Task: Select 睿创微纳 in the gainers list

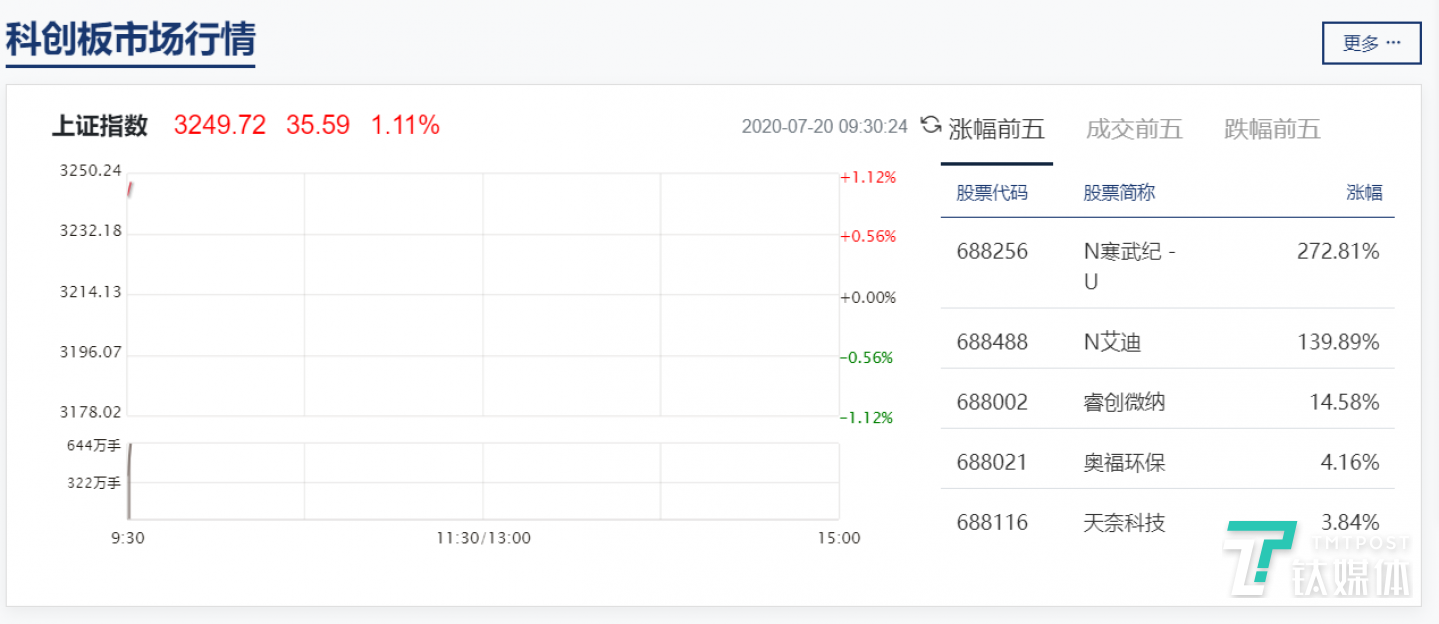Action: 1124,402
